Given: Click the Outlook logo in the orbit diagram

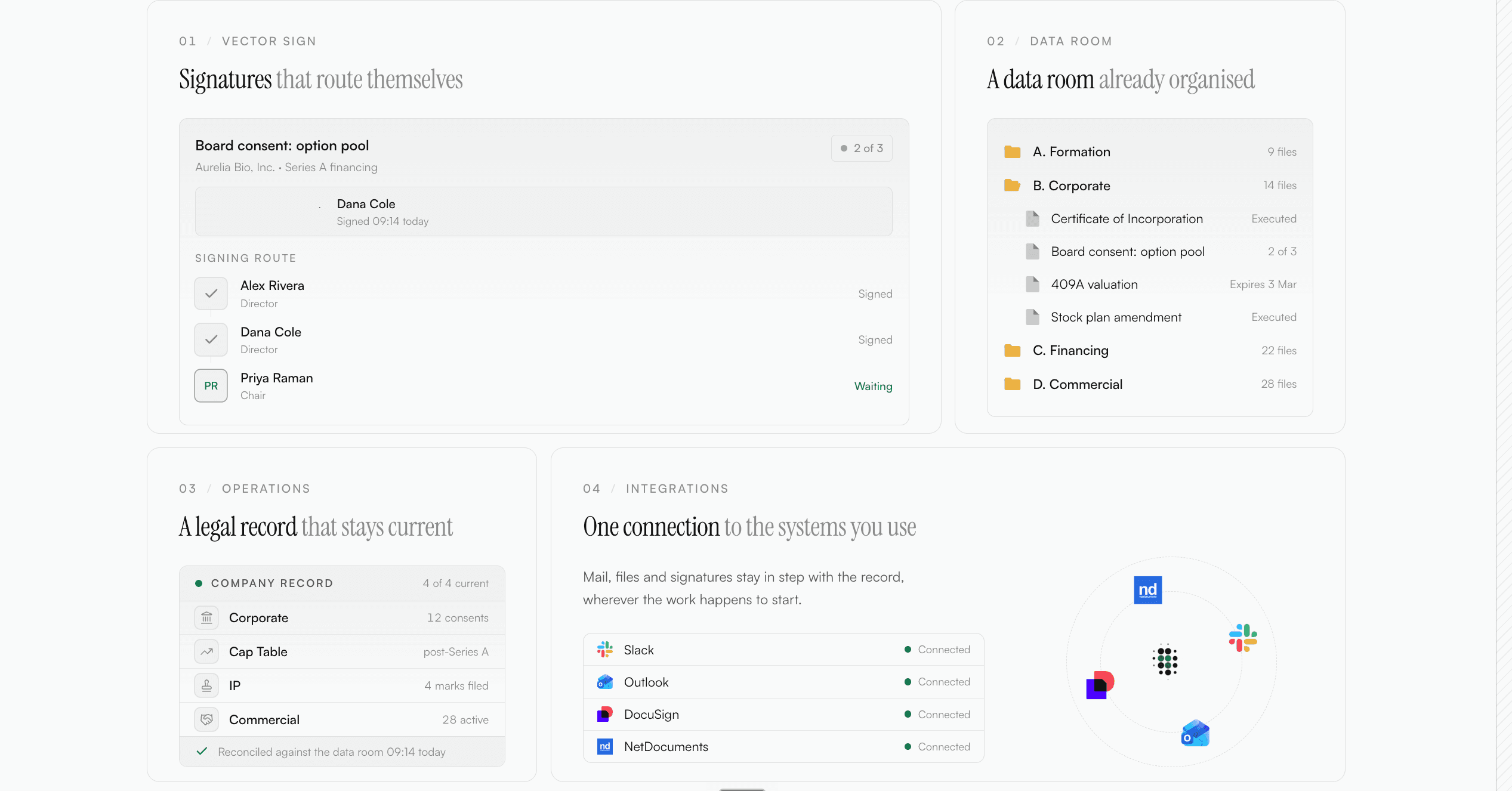Looking at the screenshot, I should click(1195, 733).
